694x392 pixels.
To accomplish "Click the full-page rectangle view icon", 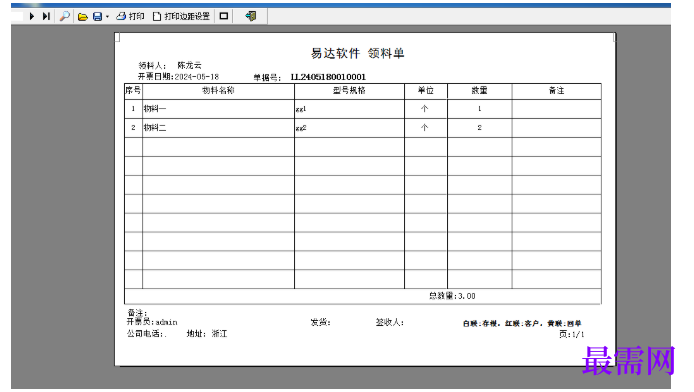I will [x=224, y=16].
